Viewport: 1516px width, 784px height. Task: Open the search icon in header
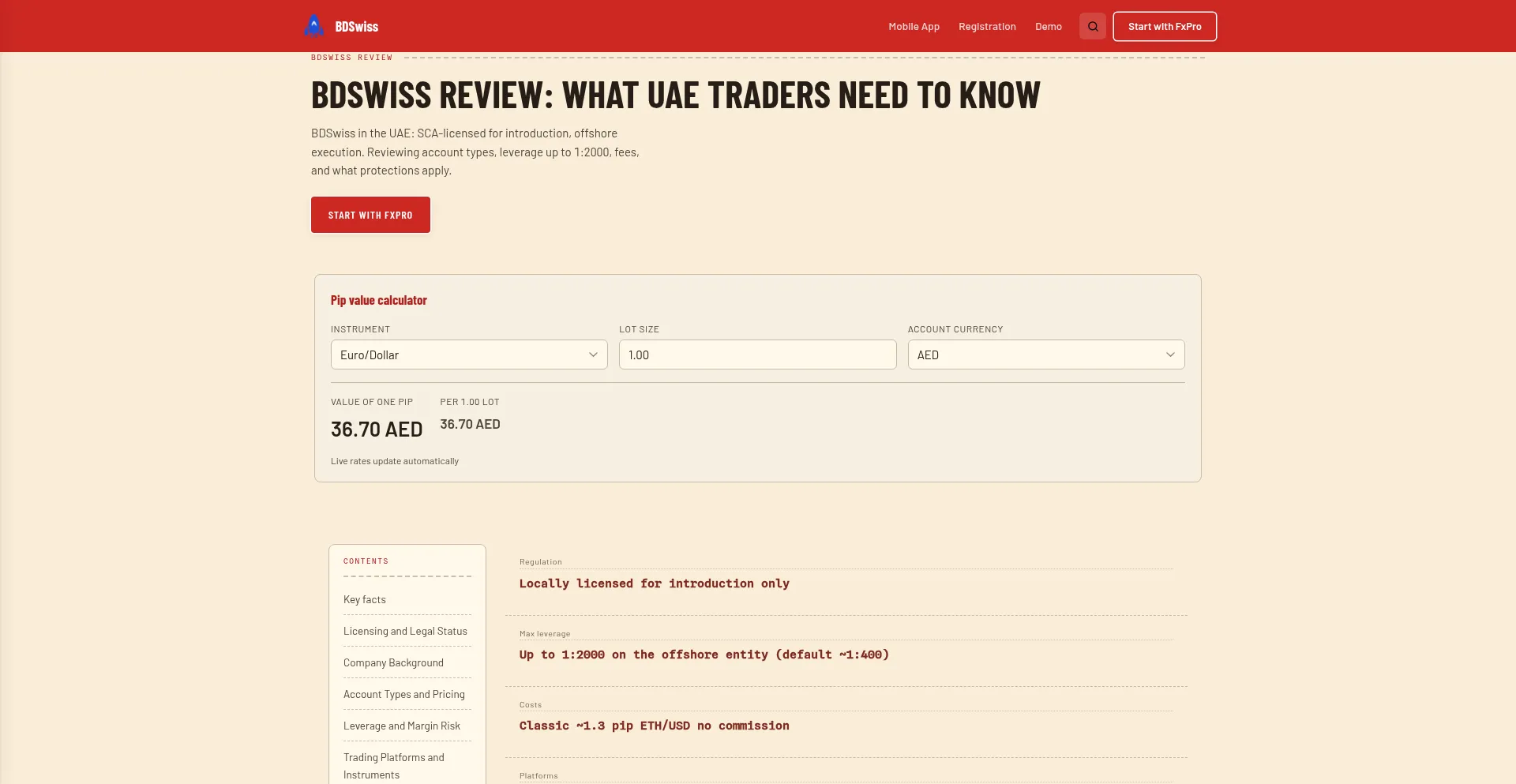(x=1093, y=26)
